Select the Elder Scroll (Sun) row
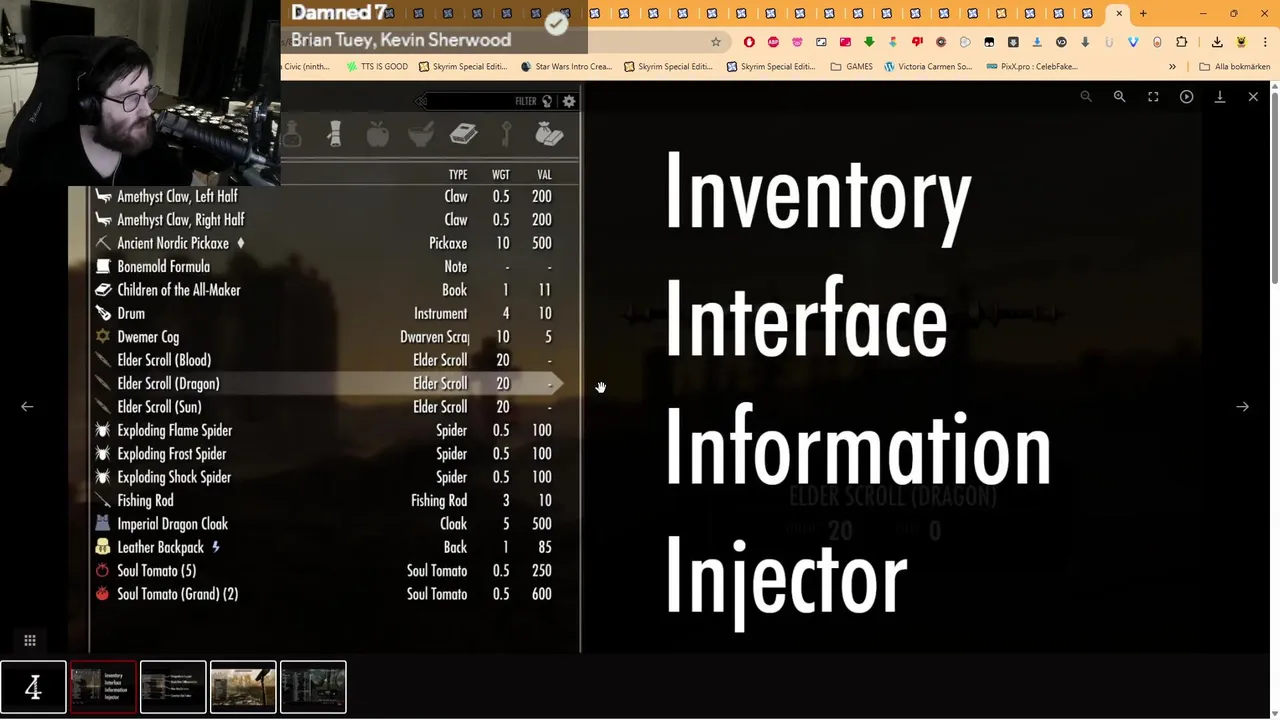The height and width of the screenshot is (720, 1280). [x=326, y=407]
